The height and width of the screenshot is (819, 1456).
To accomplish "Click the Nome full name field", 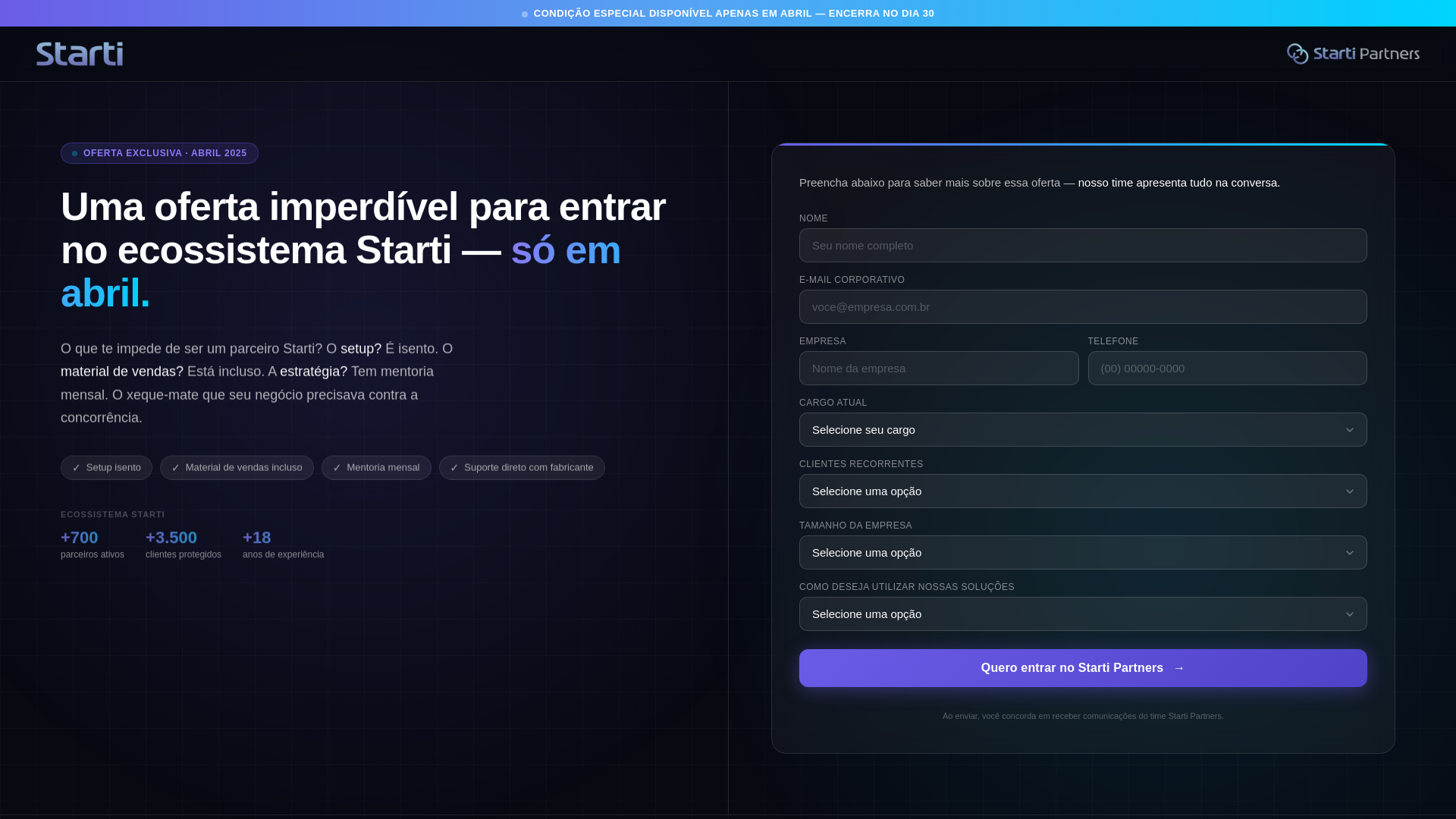I will click(x=1083, y=246).
